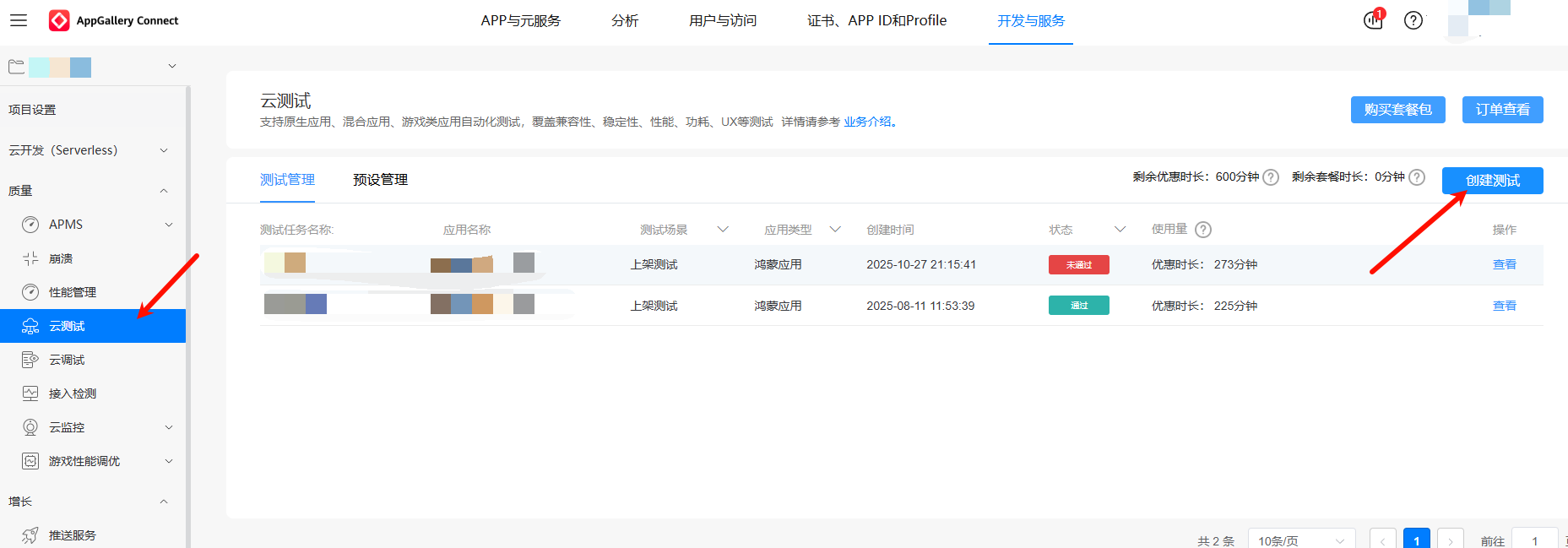Open the 分析 top menu
Image resolution: width=1568 pixels, height=548 pixels.
(625, 20)
